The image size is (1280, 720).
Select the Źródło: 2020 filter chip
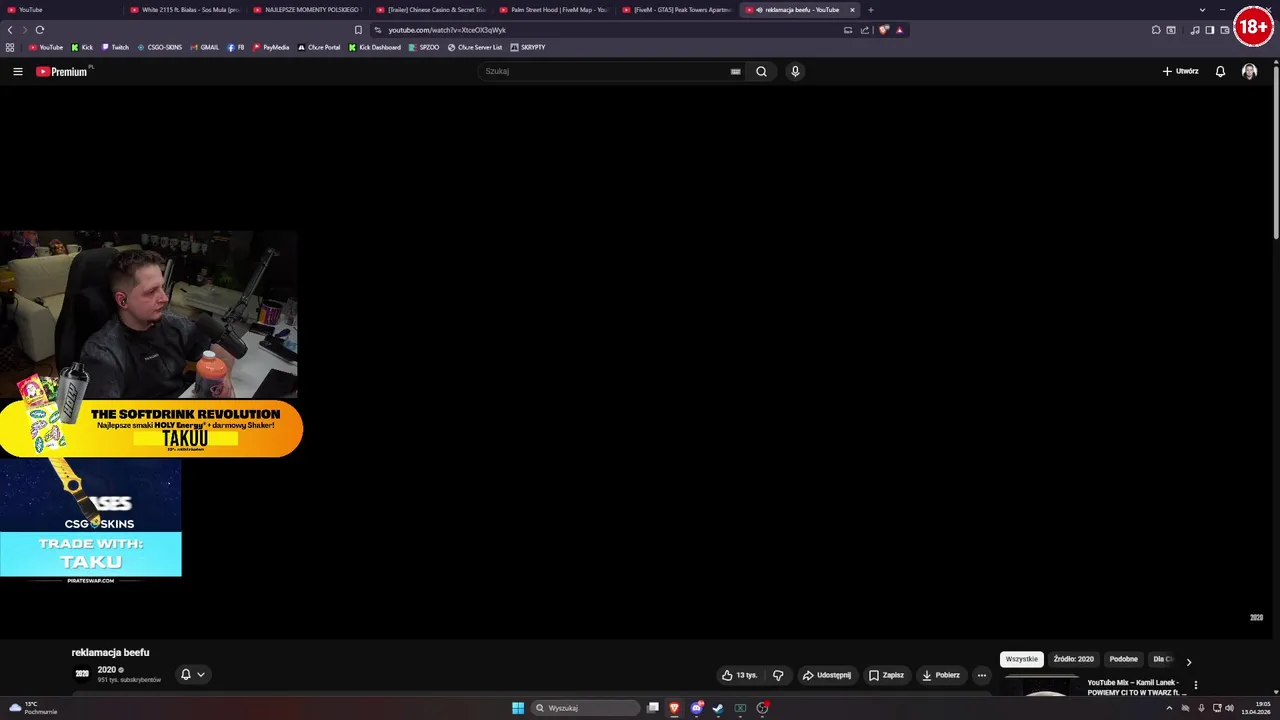(1073, 659)
